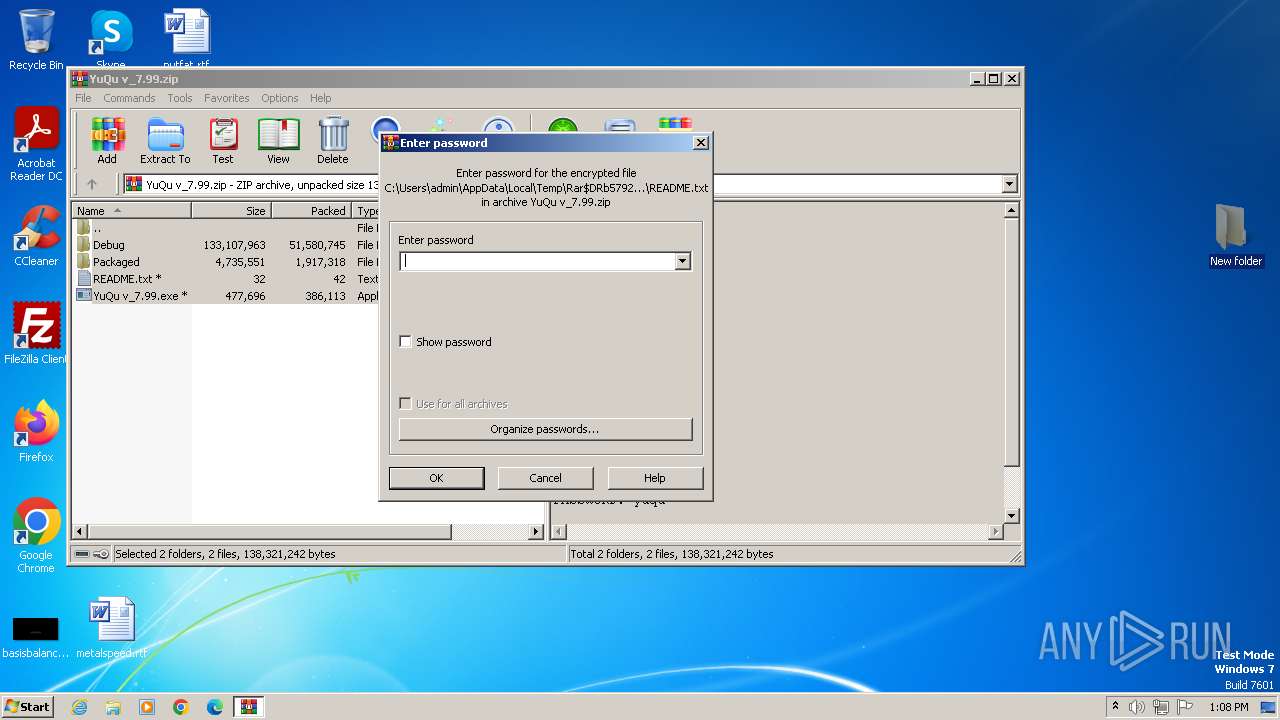Open Recycle Bin desktop icon
This screenshot has height=720, width=1280.
pos(36,40)
